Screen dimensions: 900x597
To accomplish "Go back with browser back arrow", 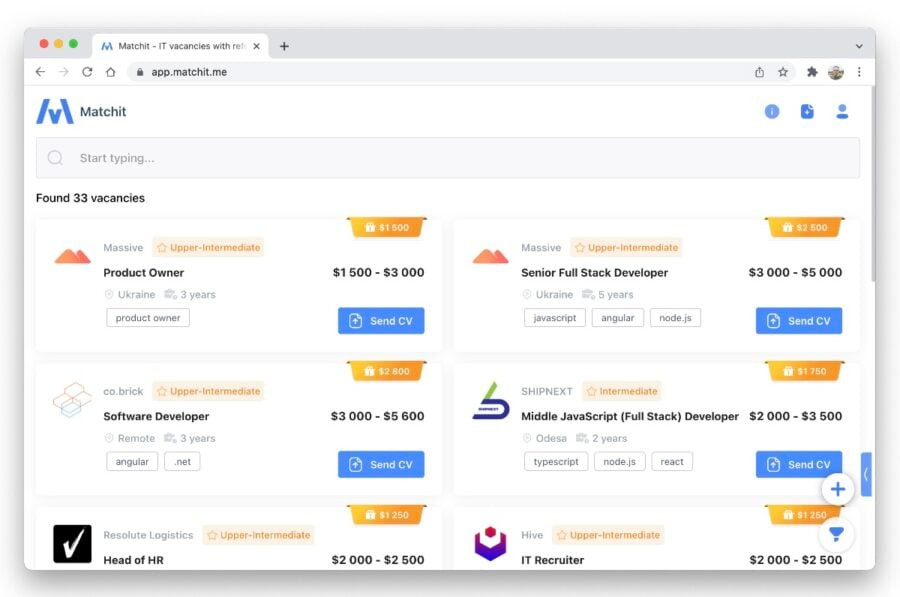I will click(40, 72).
